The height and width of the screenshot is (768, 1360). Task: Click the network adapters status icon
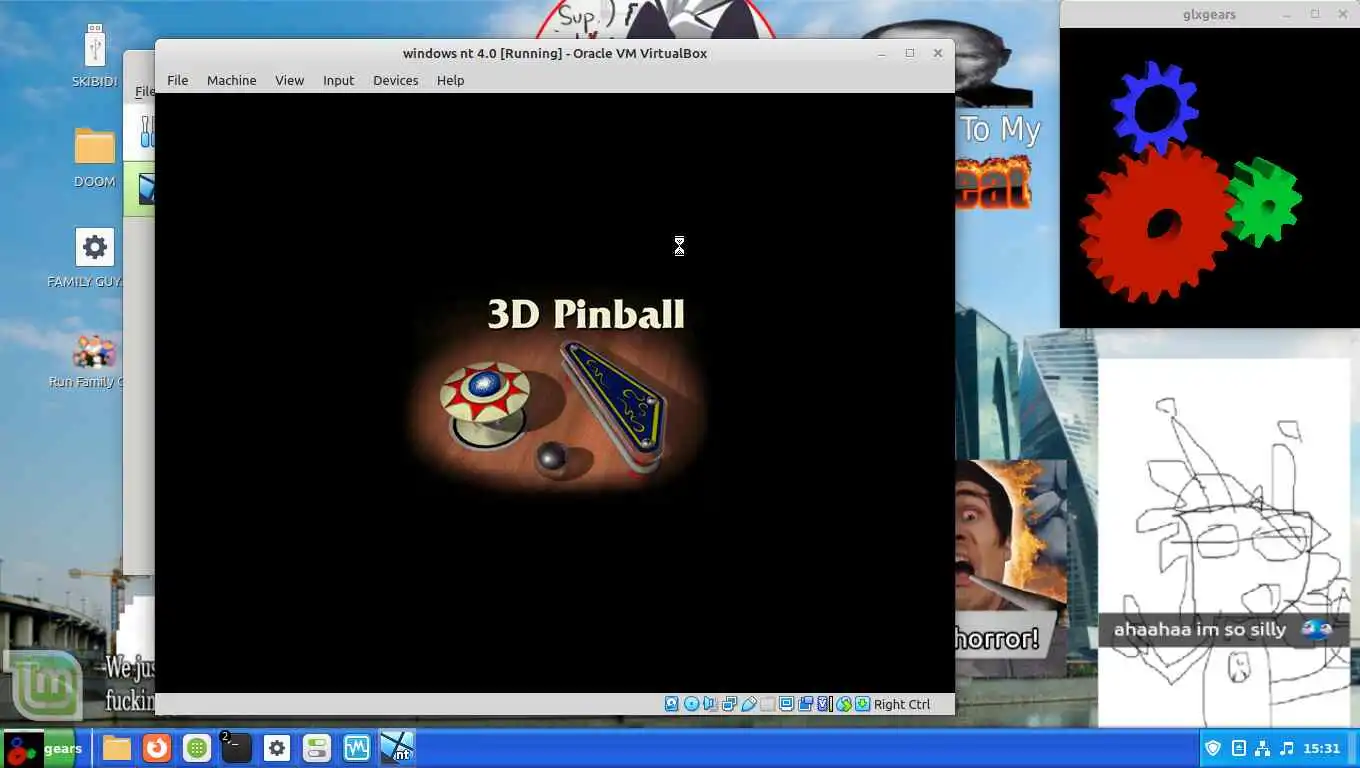[x=729, y=704]
